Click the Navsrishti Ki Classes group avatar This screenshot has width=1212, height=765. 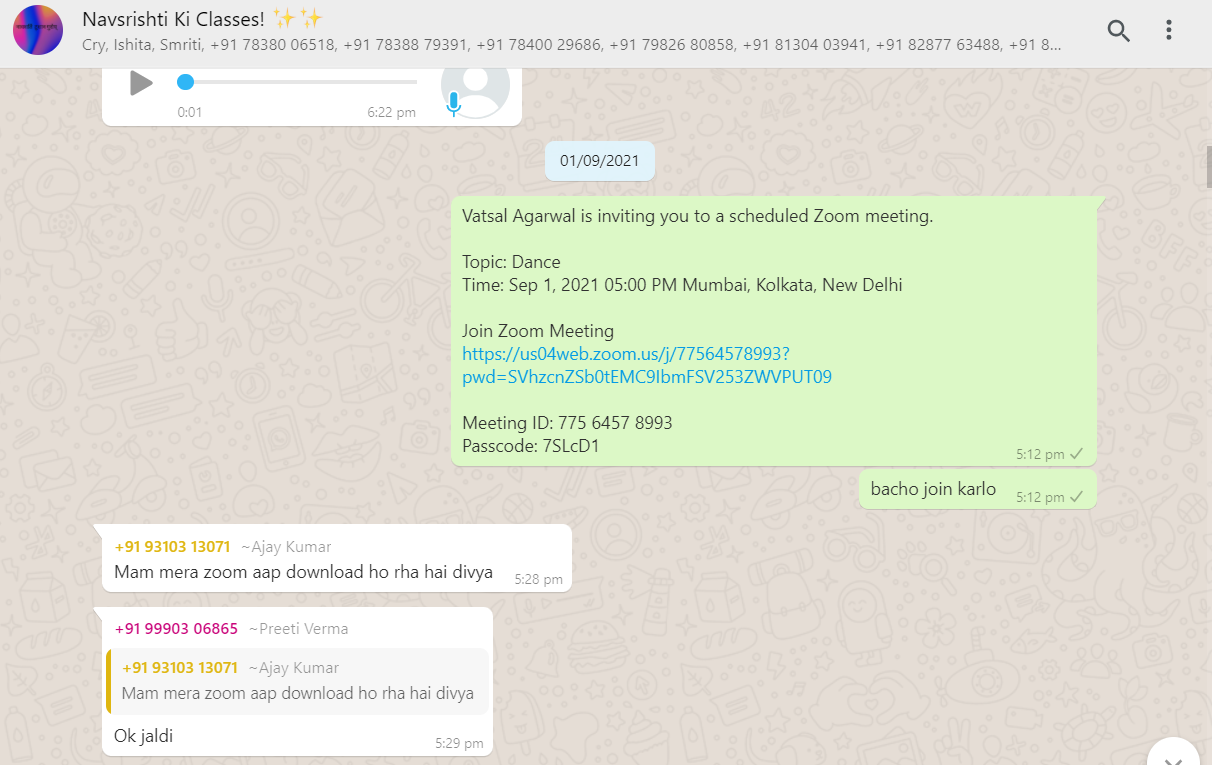(x=38, y=30)
